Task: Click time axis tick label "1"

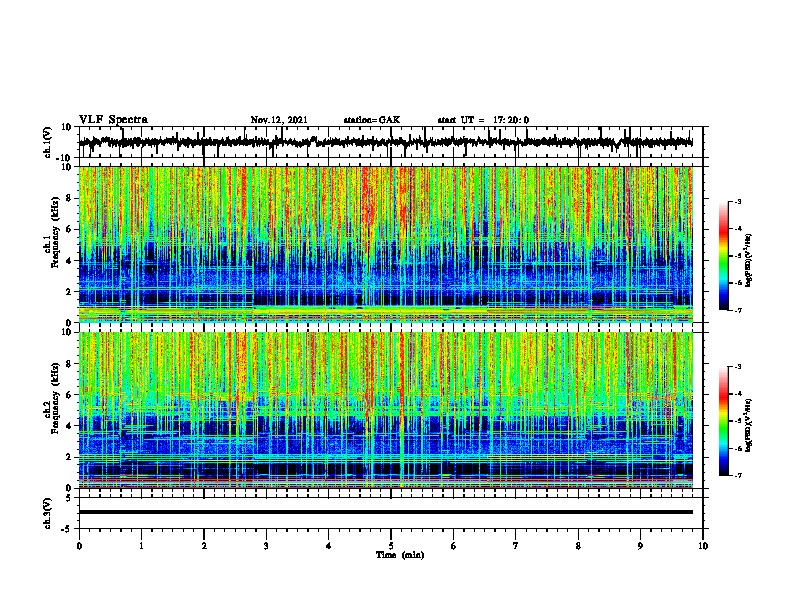Action: tap(141, 546)
